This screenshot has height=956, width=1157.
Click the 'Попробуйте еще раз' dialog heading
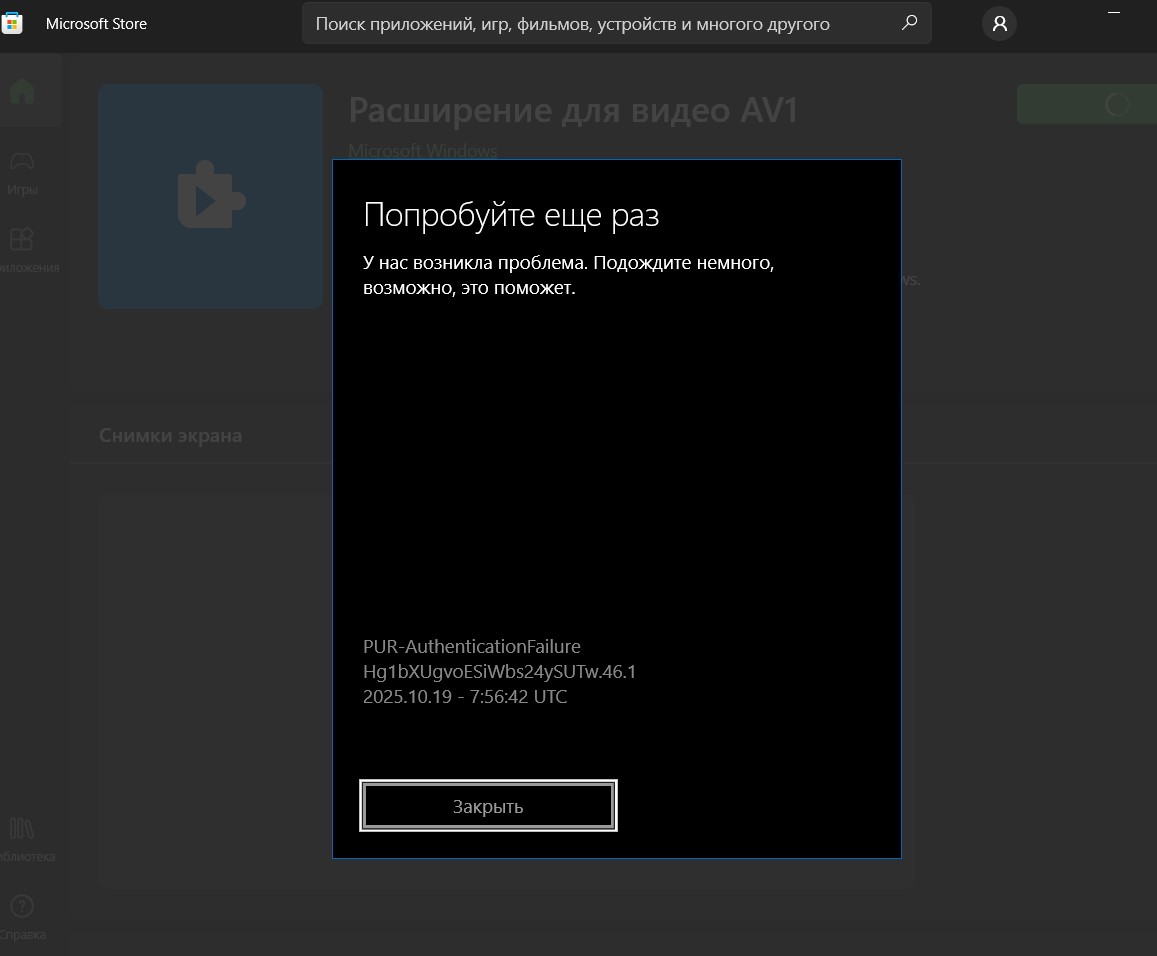pos(511,215)
